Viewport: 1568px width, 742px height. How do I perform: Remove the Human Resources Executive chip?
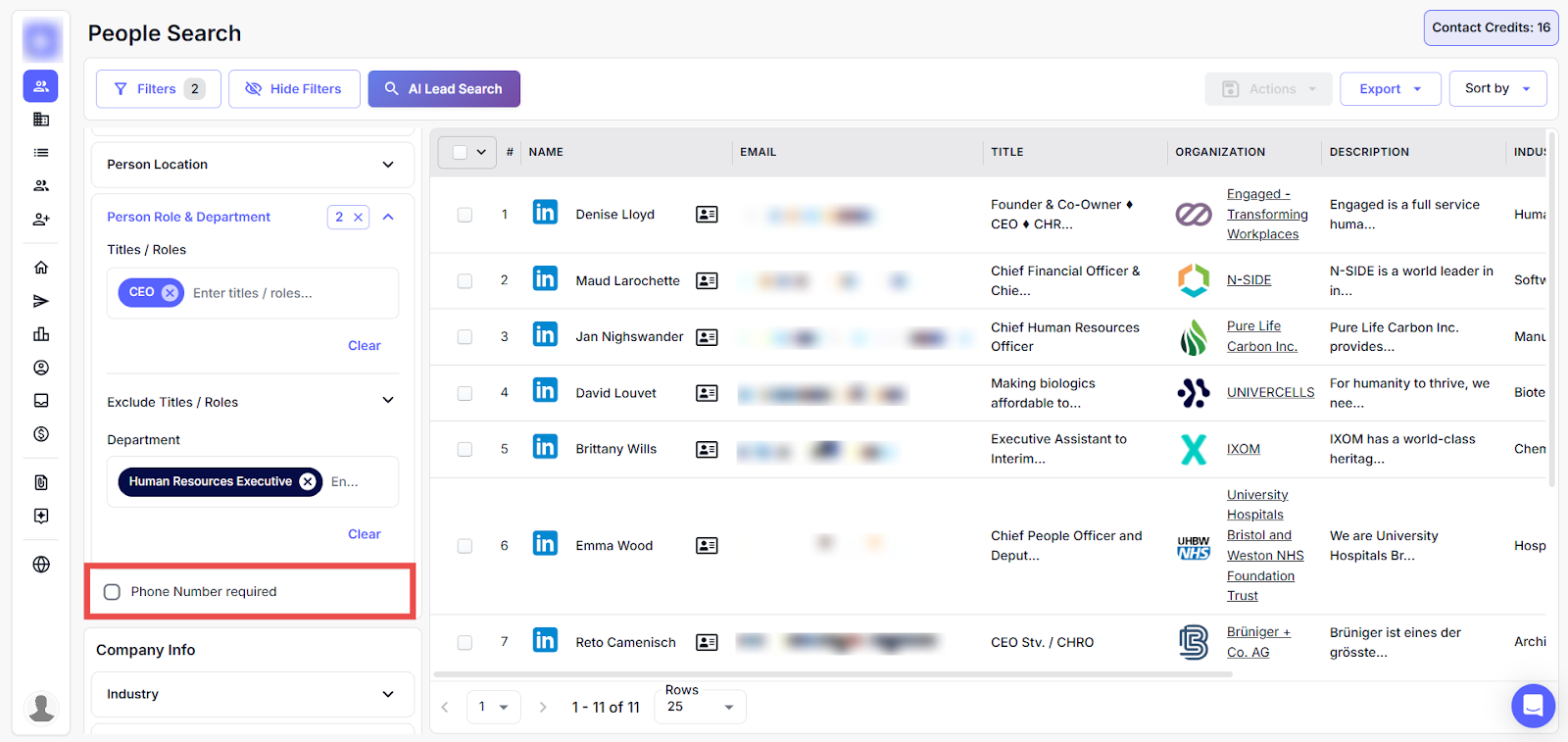point(308,481)
